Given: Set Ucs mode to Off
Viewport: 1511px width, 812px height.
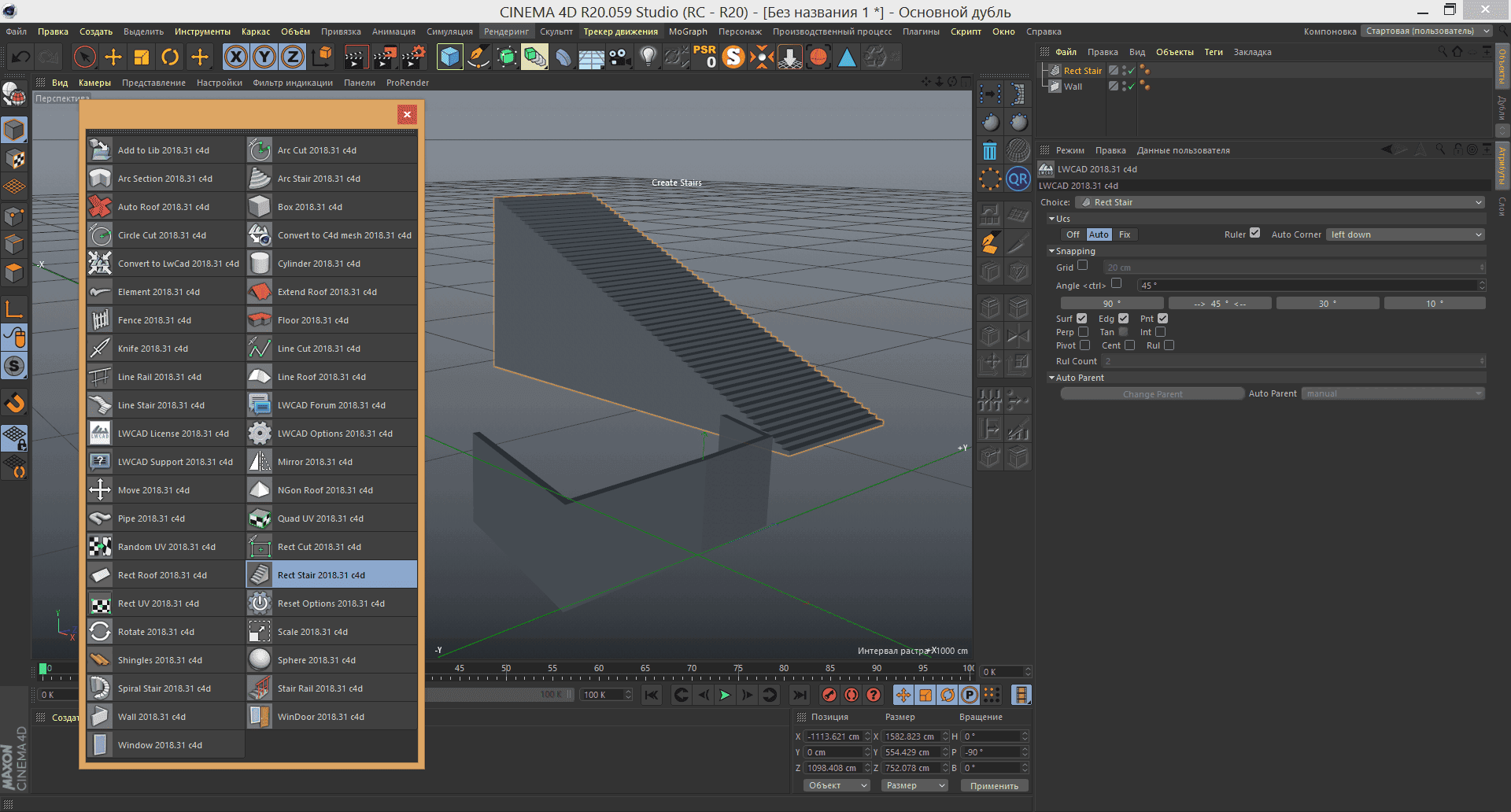Looking at the screenshot, I should click(1073, 234).
